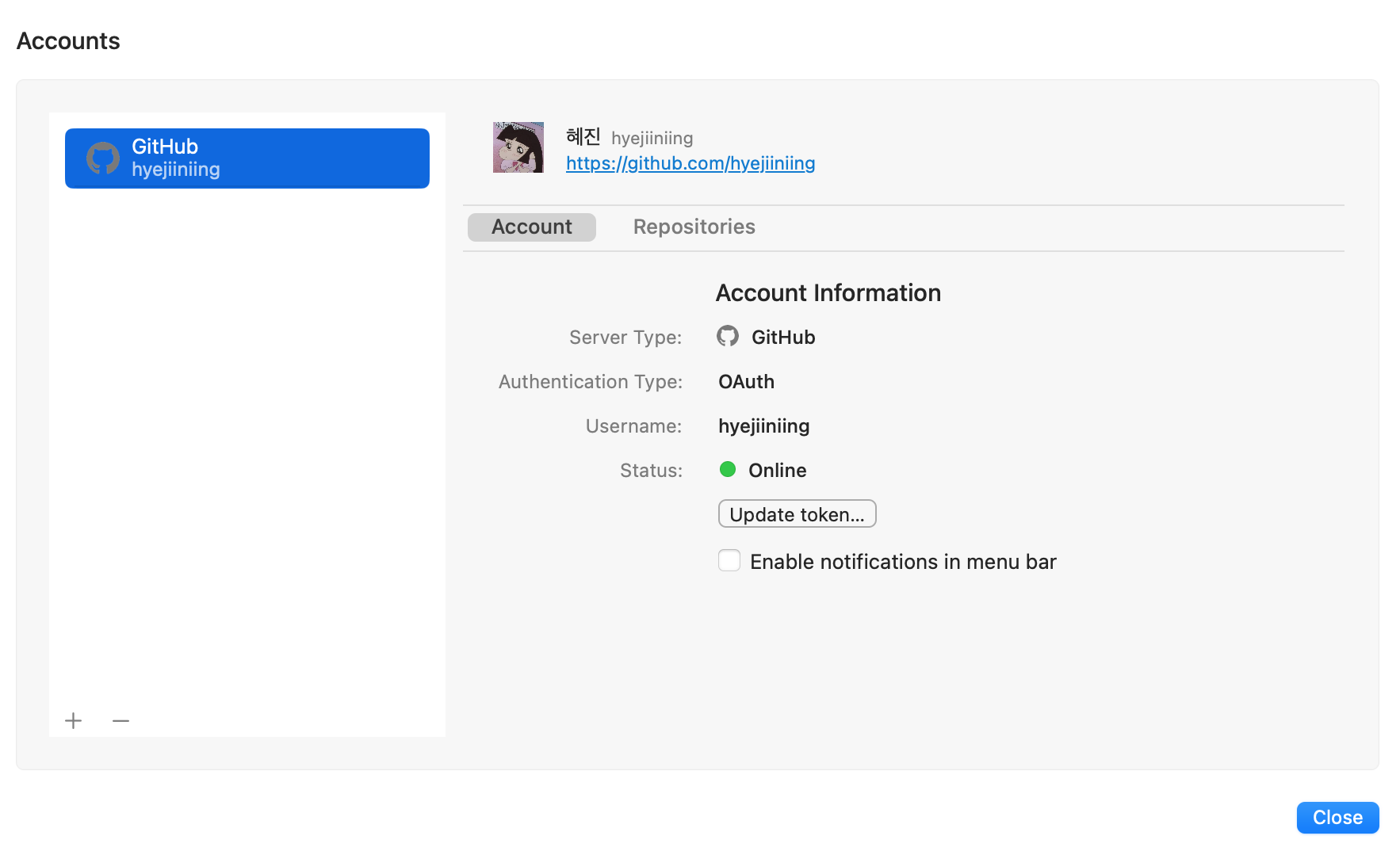Image resolution: width=1400 pixels, height=851 pixels.
Task: Switch to the Repositories tab
Action: [x=694, y=227]
